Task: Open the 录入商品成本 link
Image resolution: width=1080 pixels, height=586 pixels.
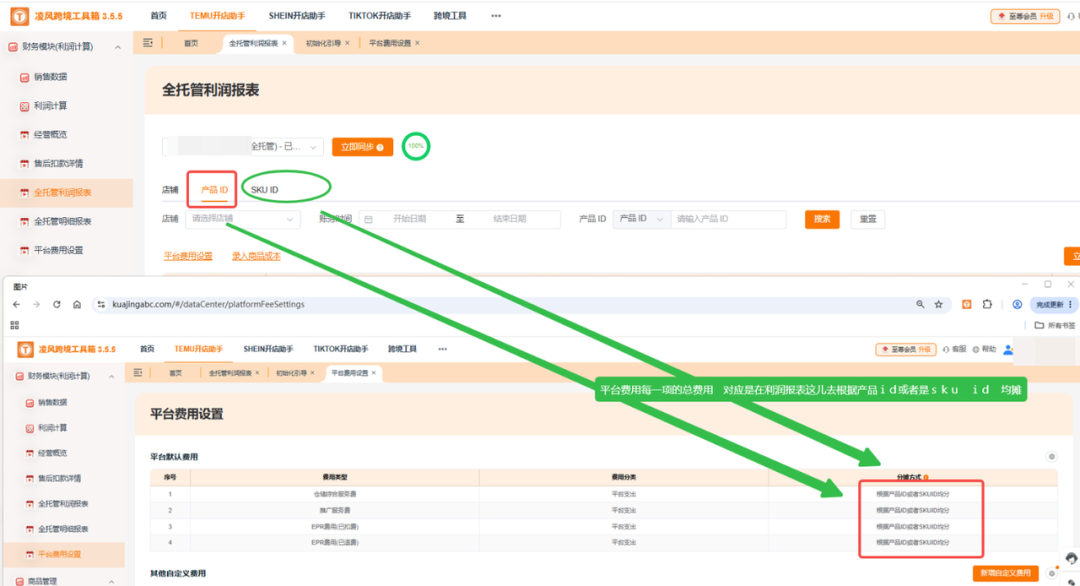Action: tap(256, 256)
